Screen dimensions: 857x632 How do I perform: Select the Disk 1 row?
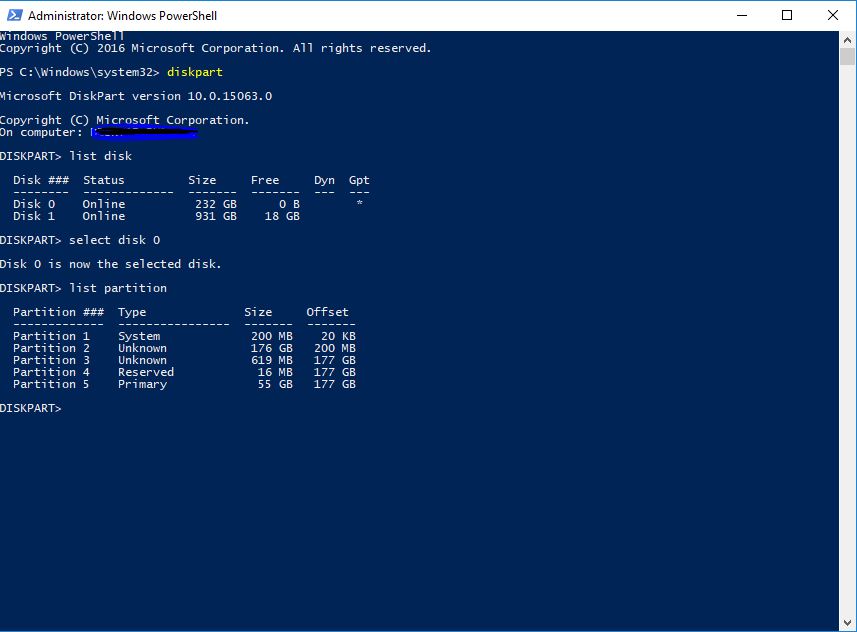[156, 216]
